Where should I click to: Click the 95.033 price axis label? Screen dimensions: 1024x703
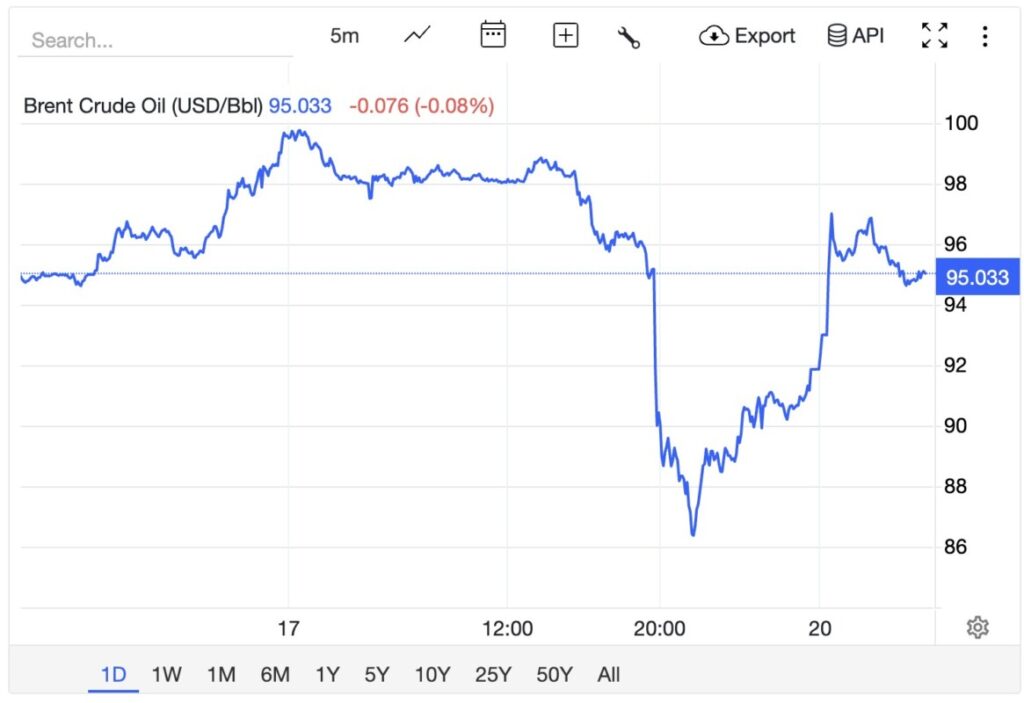click(977, 278)
